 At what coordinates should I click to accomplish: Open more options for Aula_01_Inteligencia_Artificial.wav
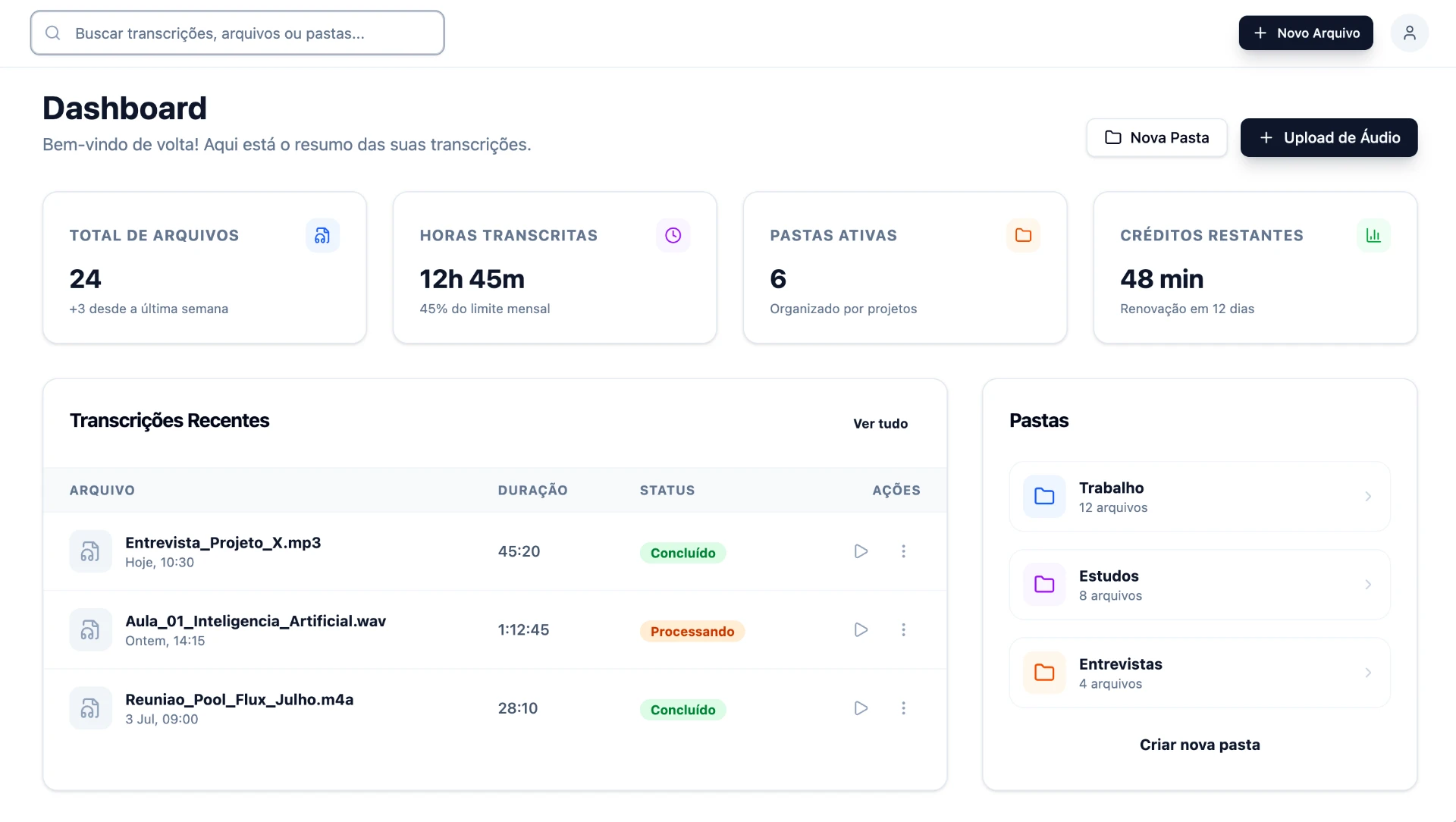[903, 629]
